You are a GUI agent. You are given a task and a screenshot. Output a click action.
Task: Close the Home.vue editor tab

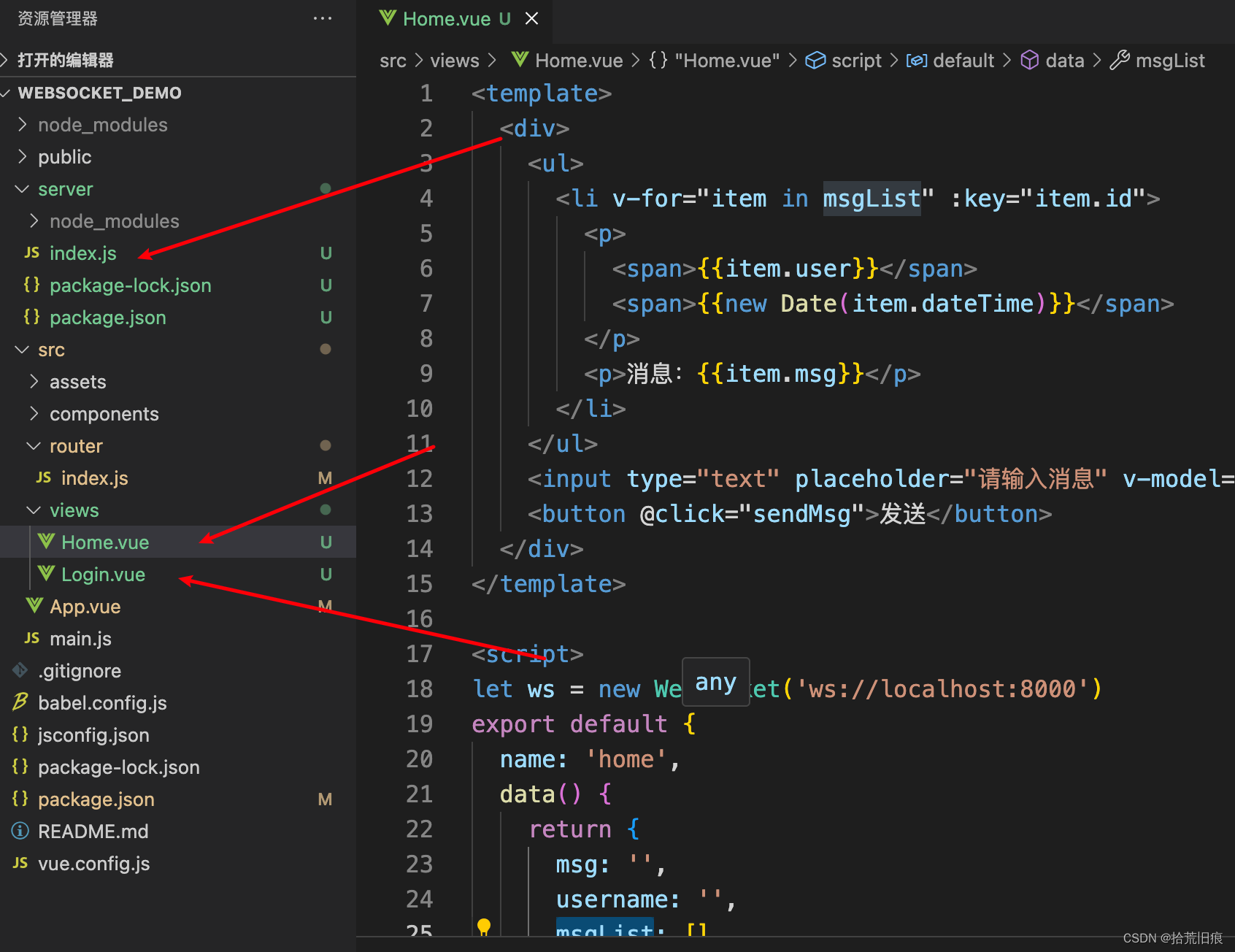coord(531,18)
